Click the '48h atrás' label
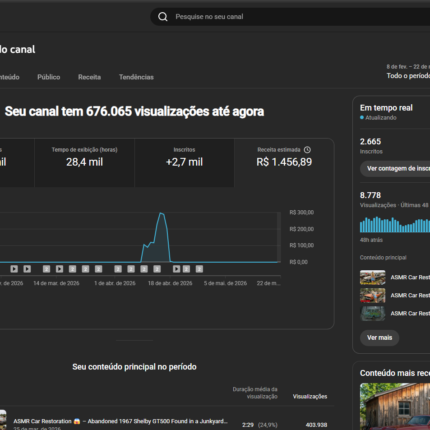The width and height of the screenshot is (430, 430). (x=371, y=240)
